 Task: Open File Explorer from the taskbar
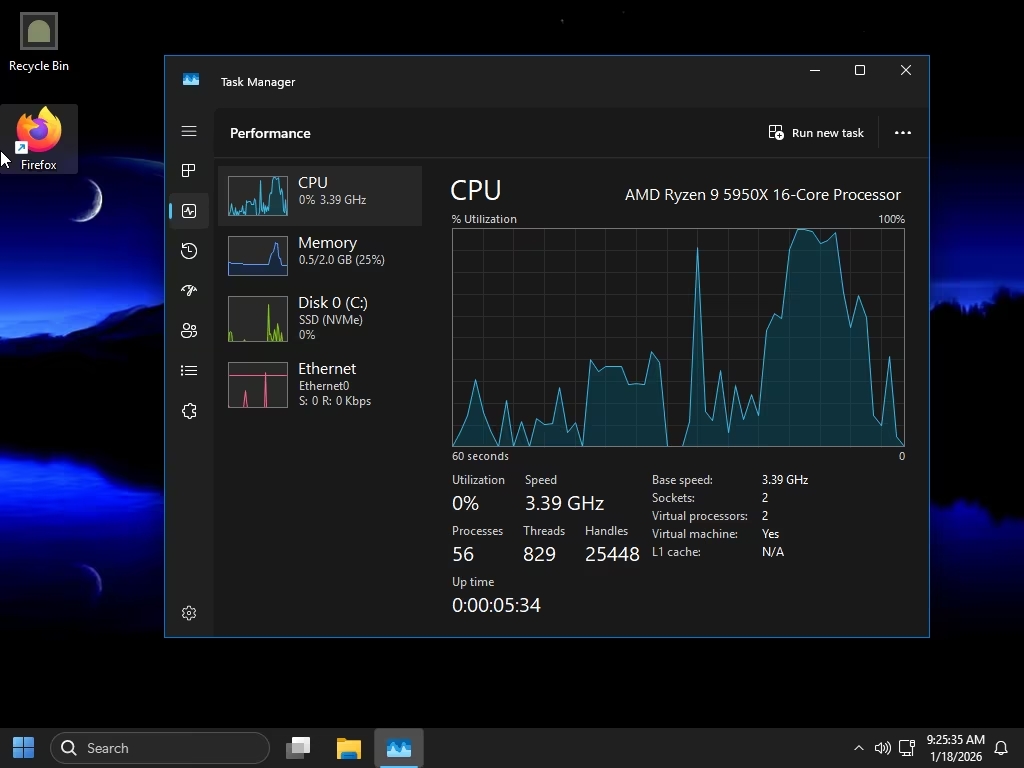click(x=348, y=748)
